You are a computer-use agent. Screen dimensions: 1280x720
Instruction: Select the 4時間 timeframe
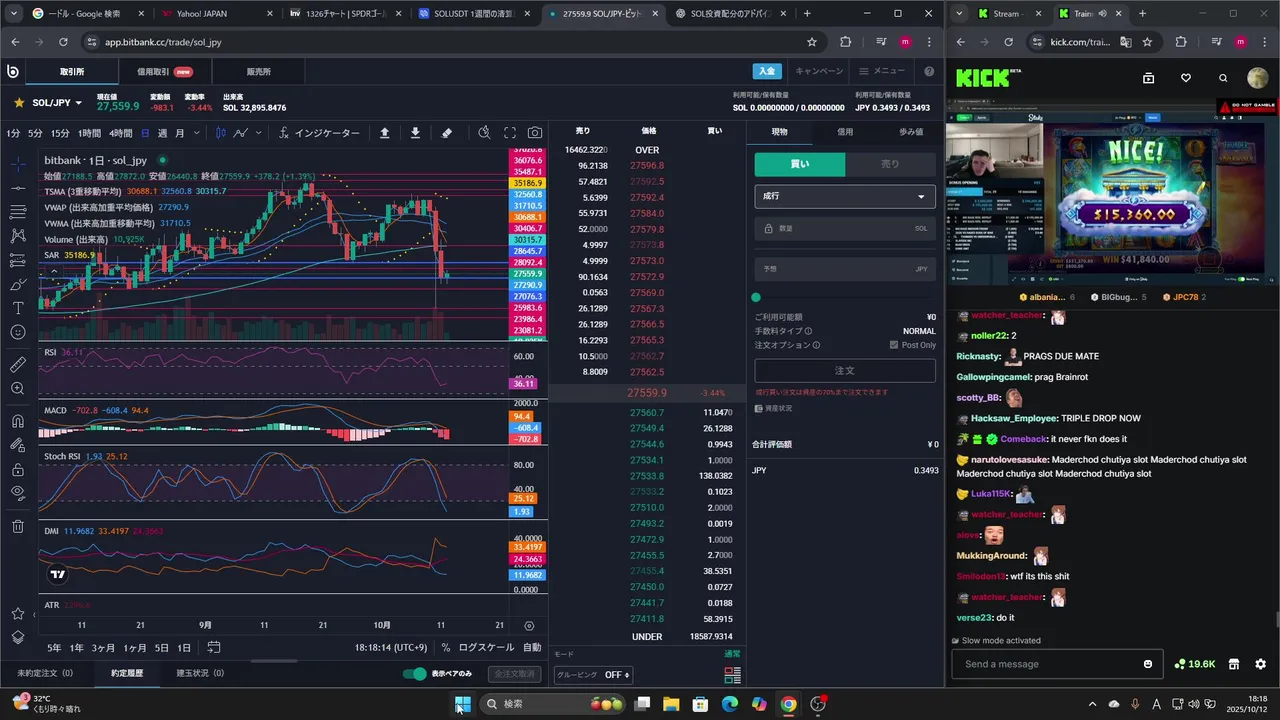coord(121,133)
